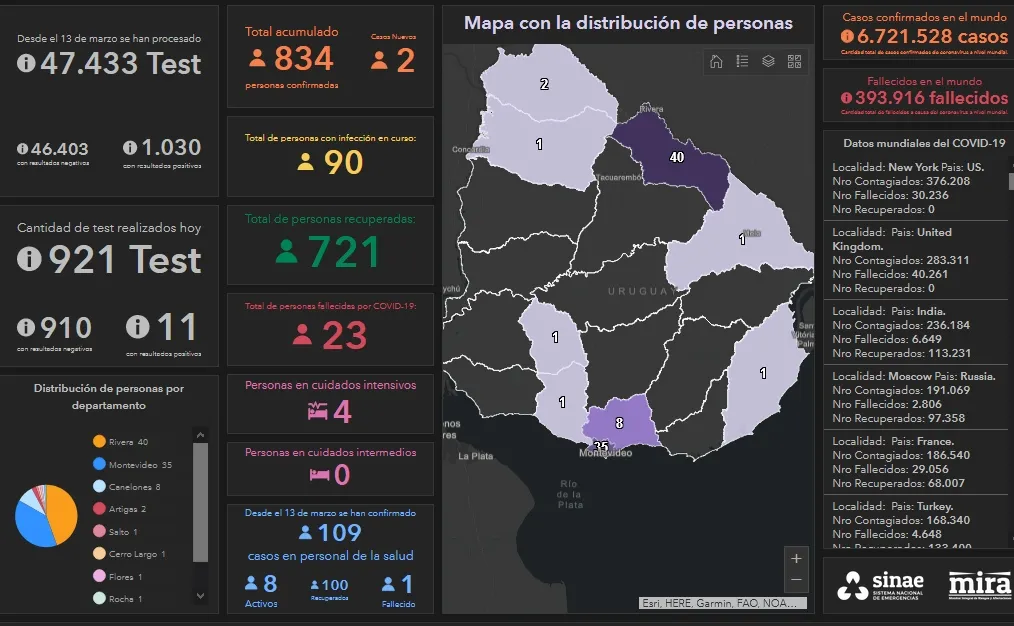1014x626 pixels.
Task: Click the Esri attribution text on map
Action: [x=723, y=603]
